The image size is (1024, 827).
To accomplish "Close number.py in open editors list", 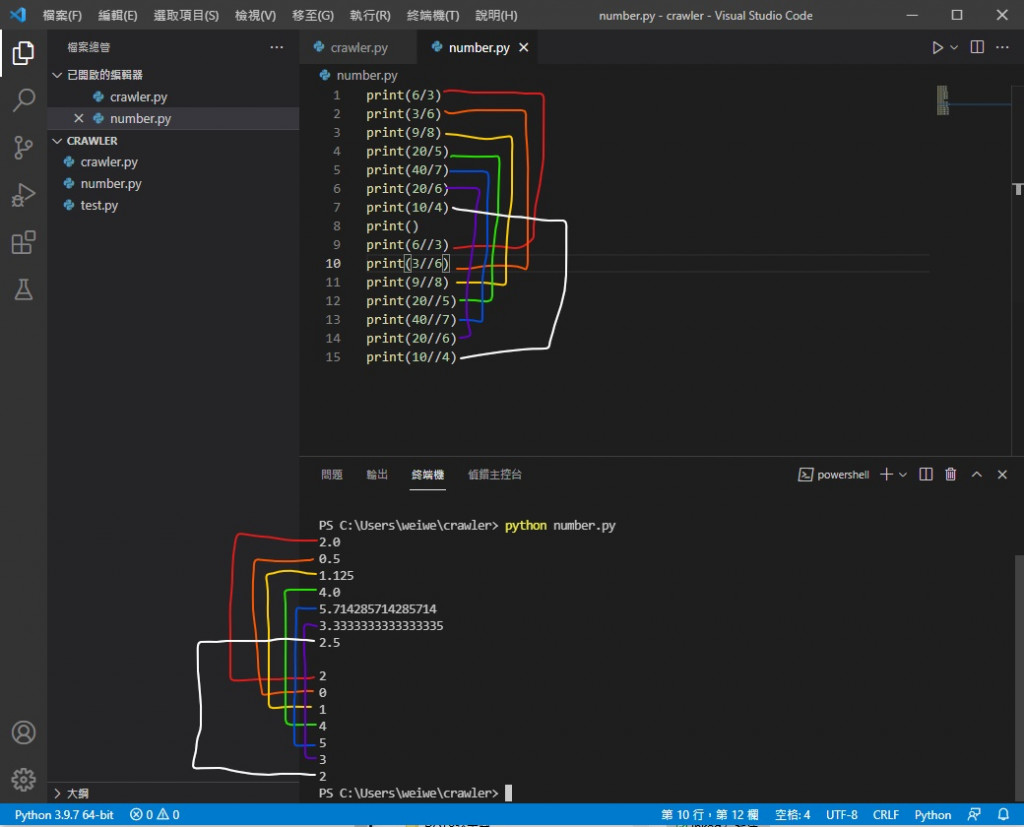I will (x=78, y=118).
